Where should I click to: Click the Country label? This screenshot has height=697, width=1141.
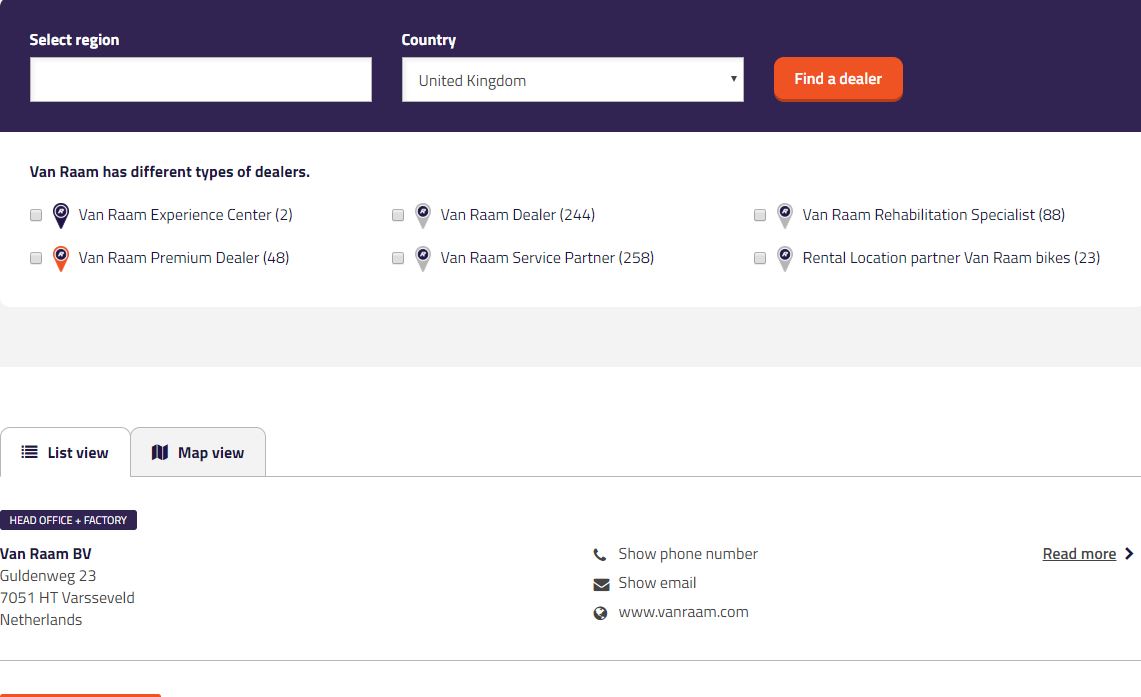pyautogui.click(x=429, y=40)
